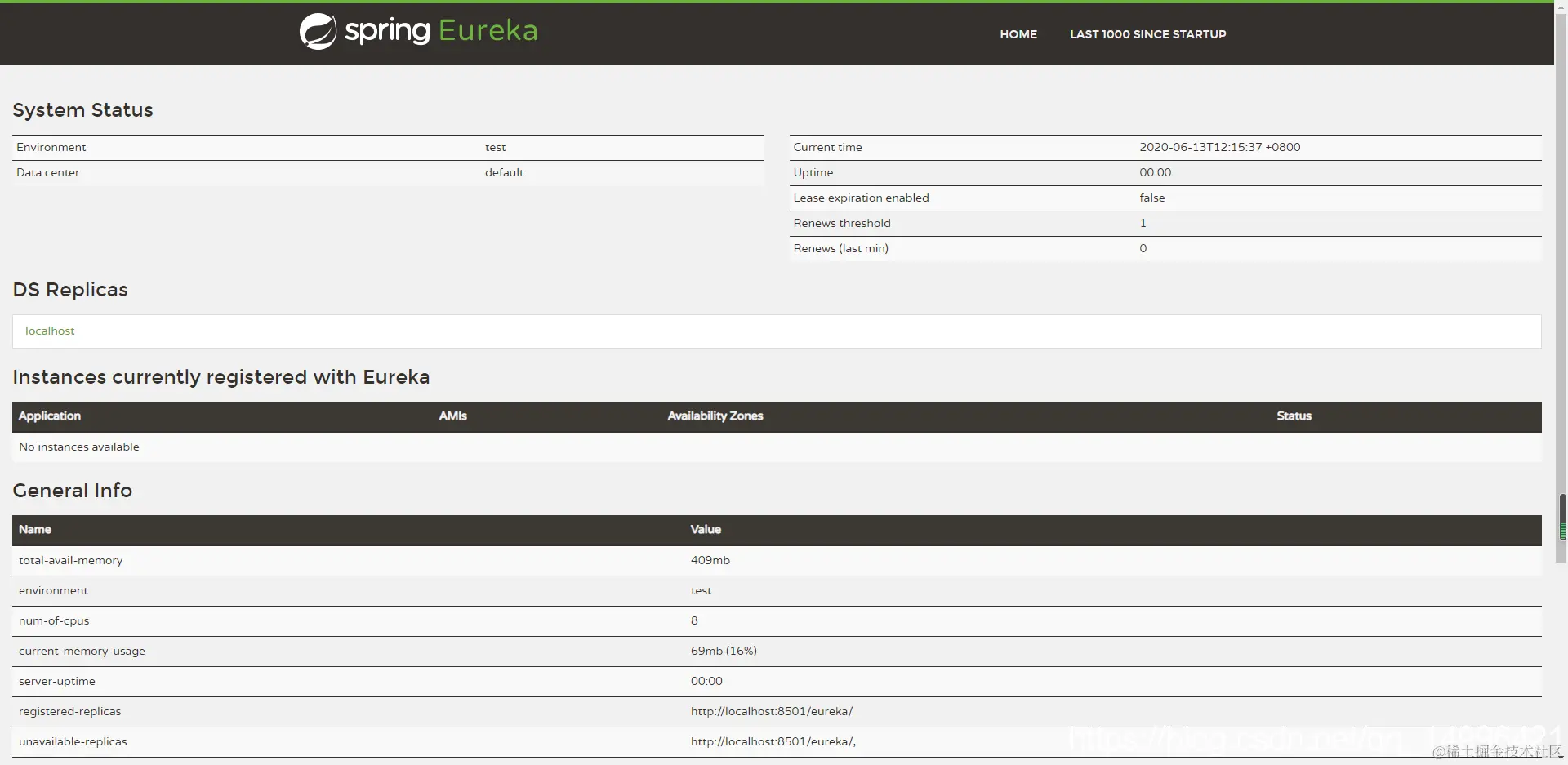The width and height of the screenshot is (1568, 765).
Task: Click the 'false' lease expiration value
Action: point(1151,198)
